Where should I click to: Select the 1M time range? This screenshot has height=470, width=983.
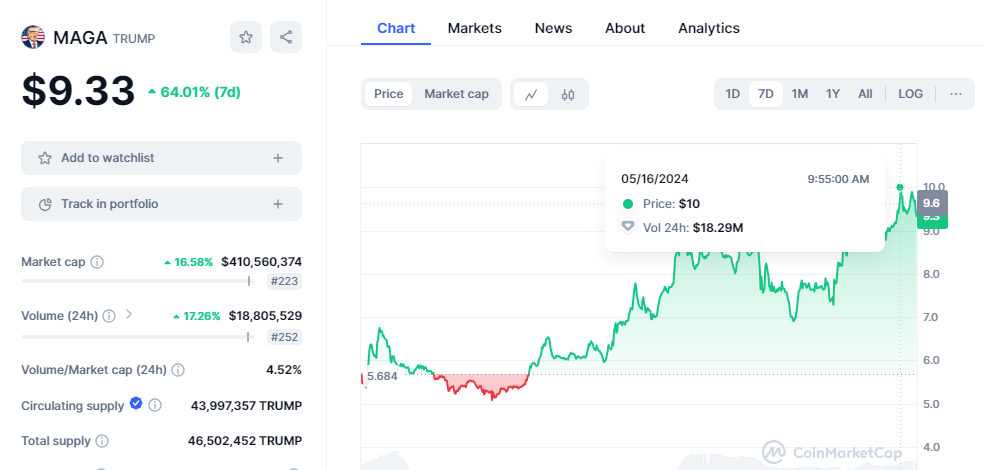tap(799, 94)
